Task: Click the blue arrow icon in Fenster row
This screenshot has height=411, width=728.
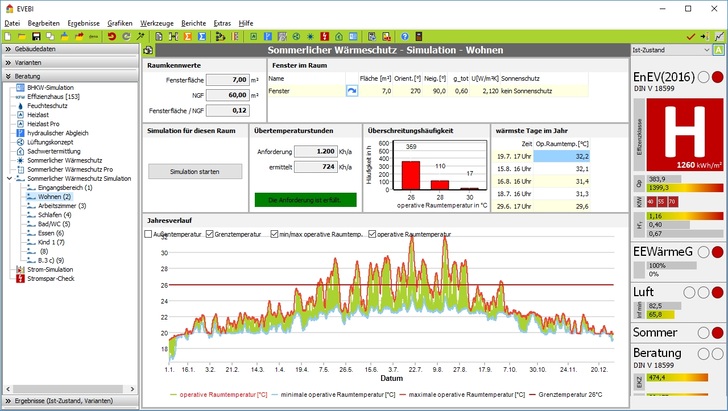Action: tap(352, 91)
